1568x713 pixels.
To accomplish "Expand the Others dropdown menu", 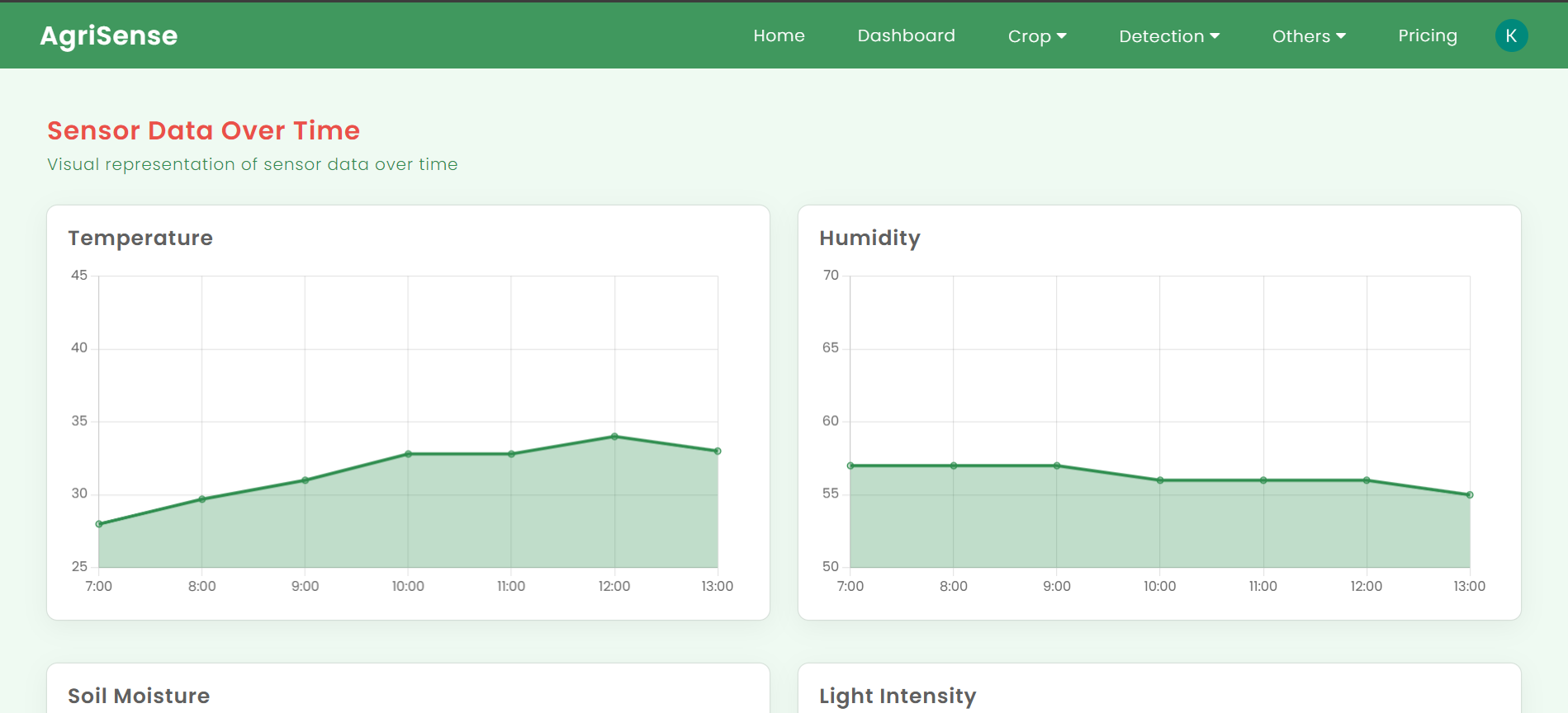I will tap(1309, 36).
